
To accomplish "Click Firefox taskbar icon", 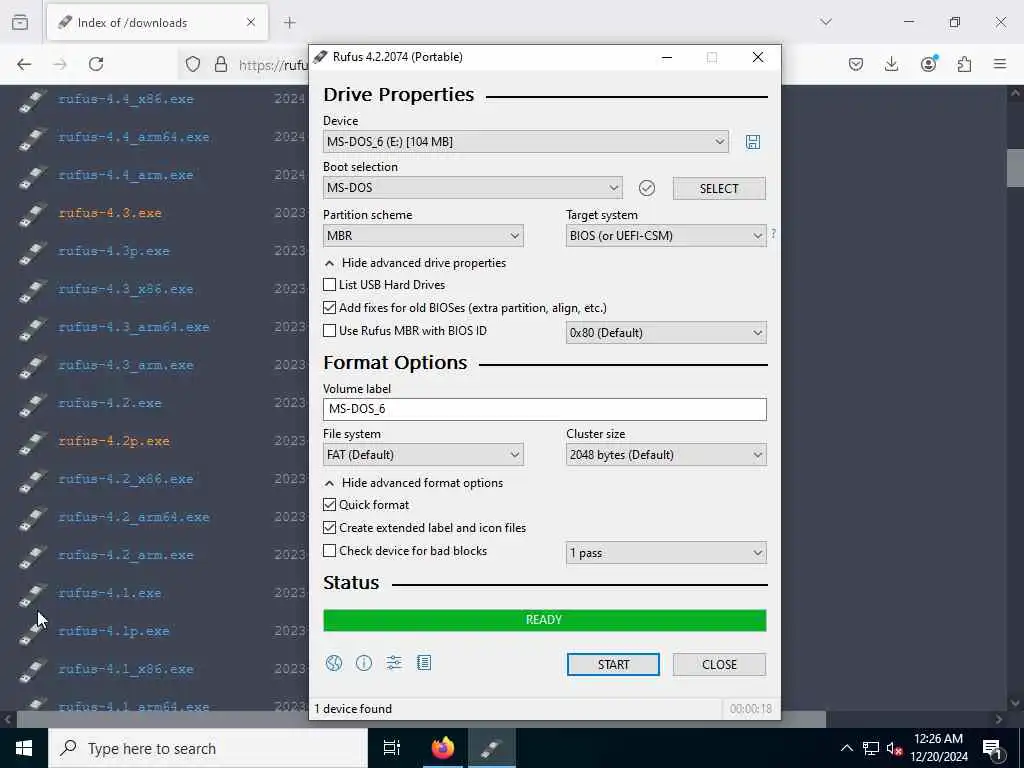I will tap(443, 748).
